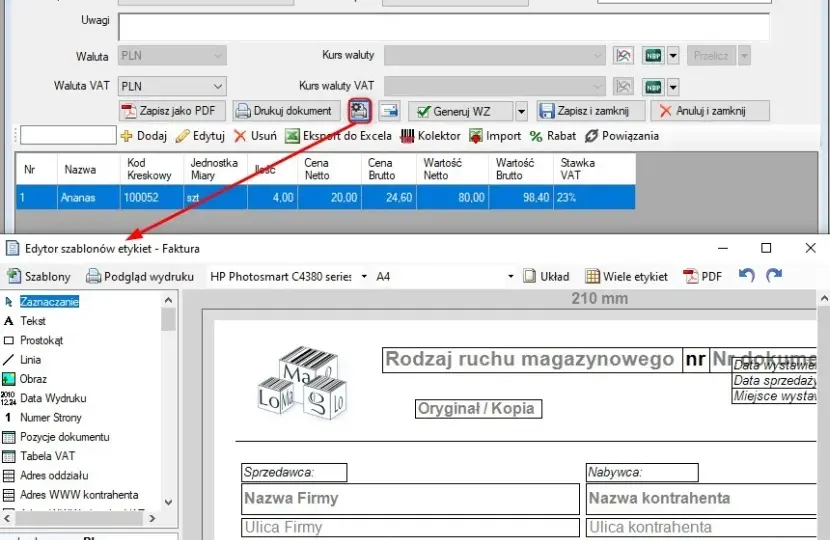Click the Przelicz button

(711, 56)
